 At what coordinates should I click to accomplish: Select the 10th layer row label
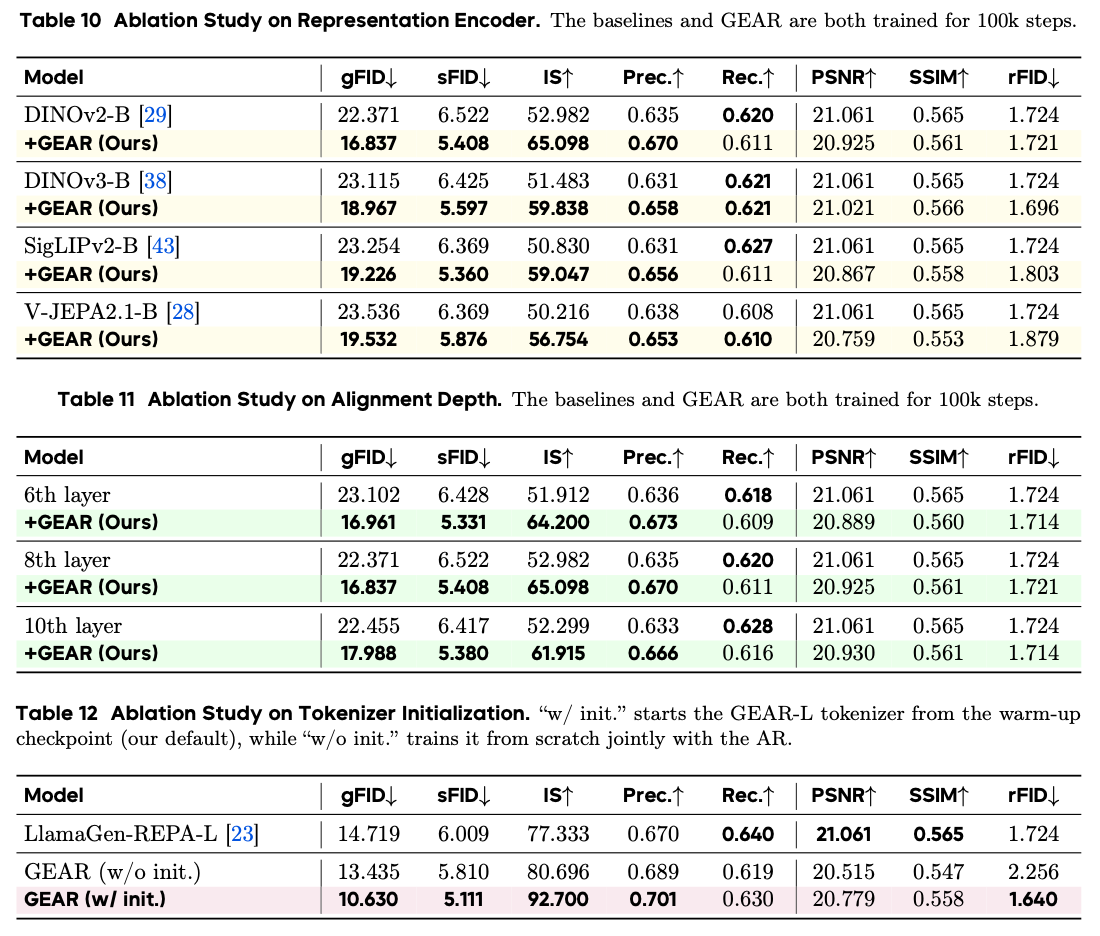pos(73,626)
